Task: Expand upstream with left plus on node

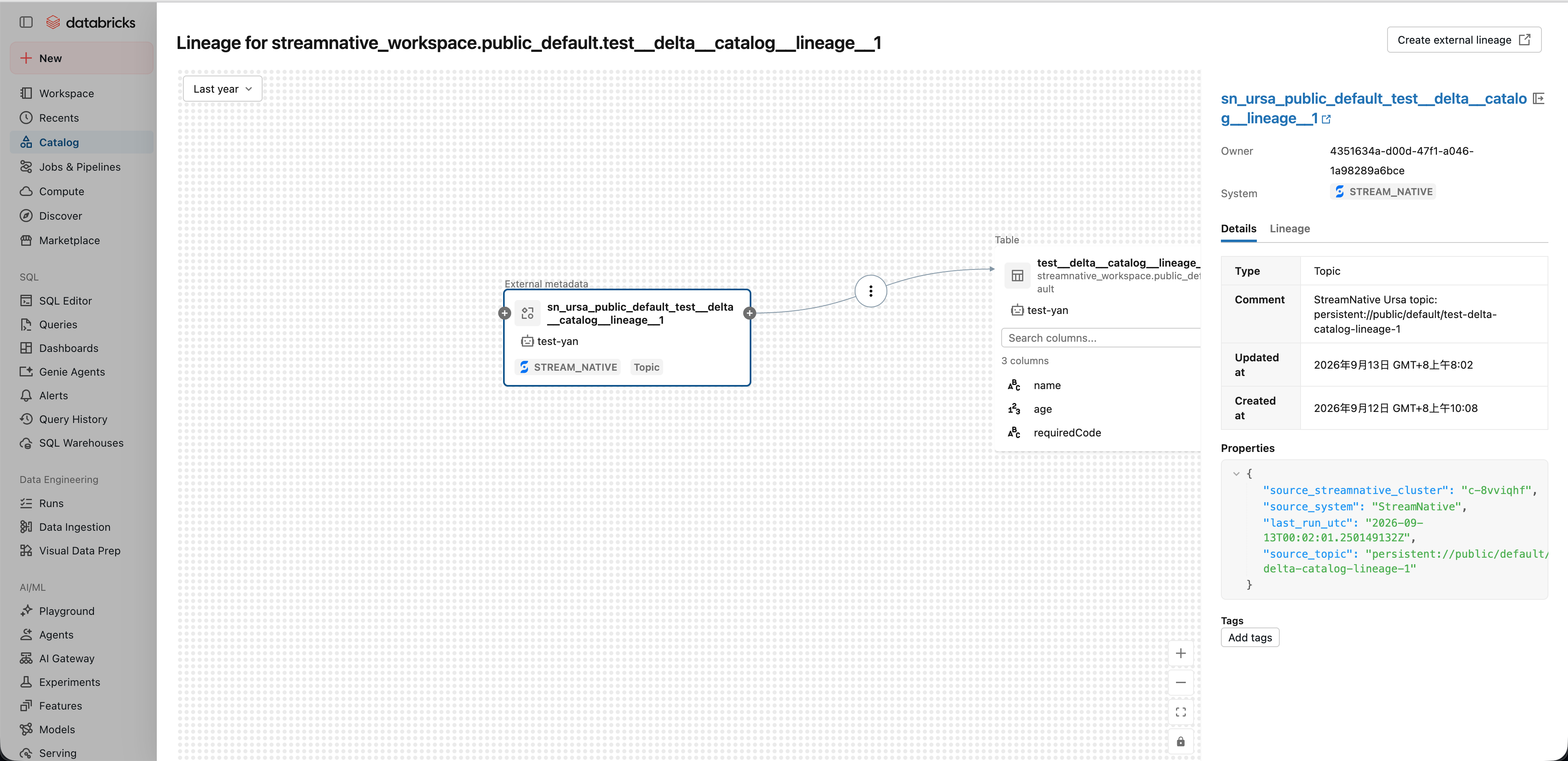Action: (x=505, y=313)
